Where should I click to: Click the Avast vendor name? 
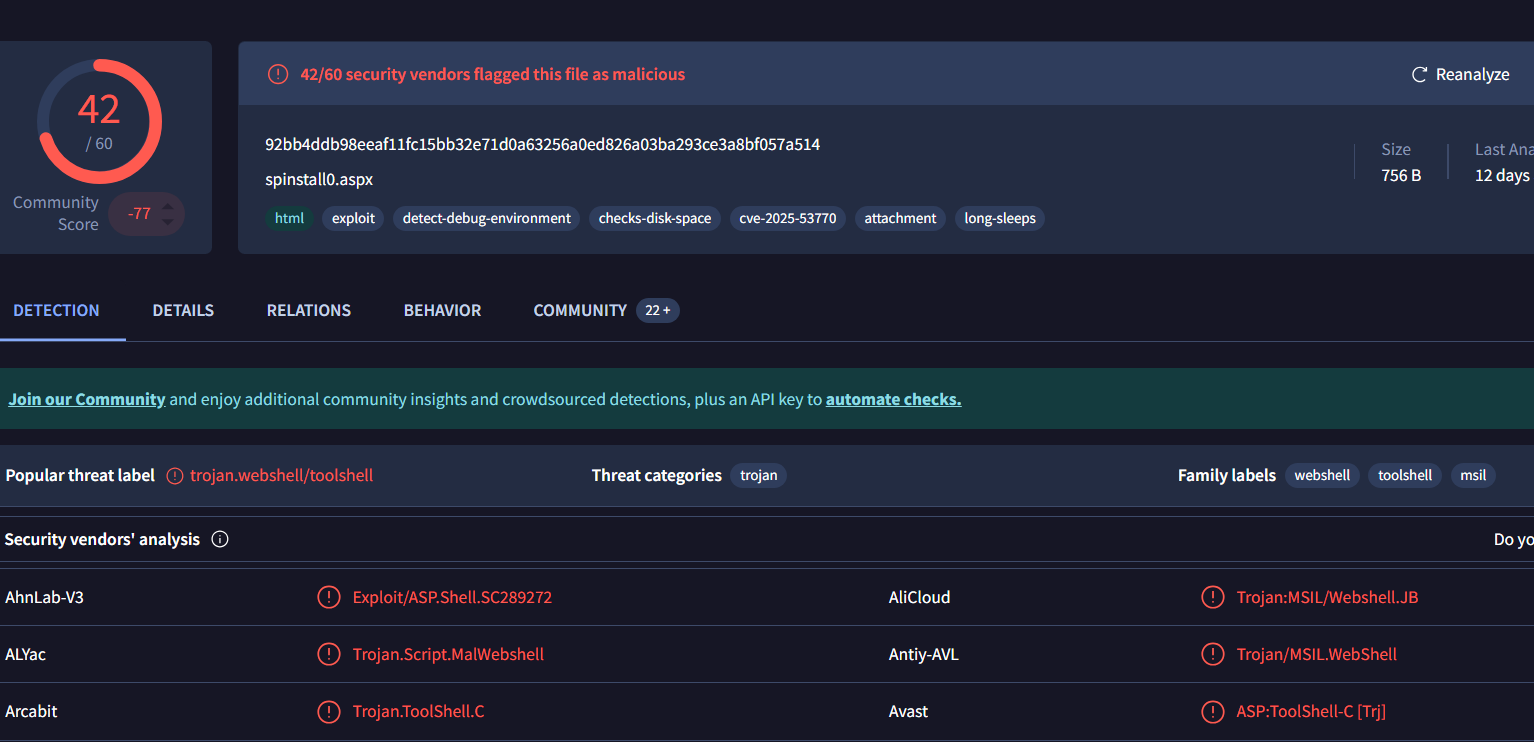click(x=908, y=712)
